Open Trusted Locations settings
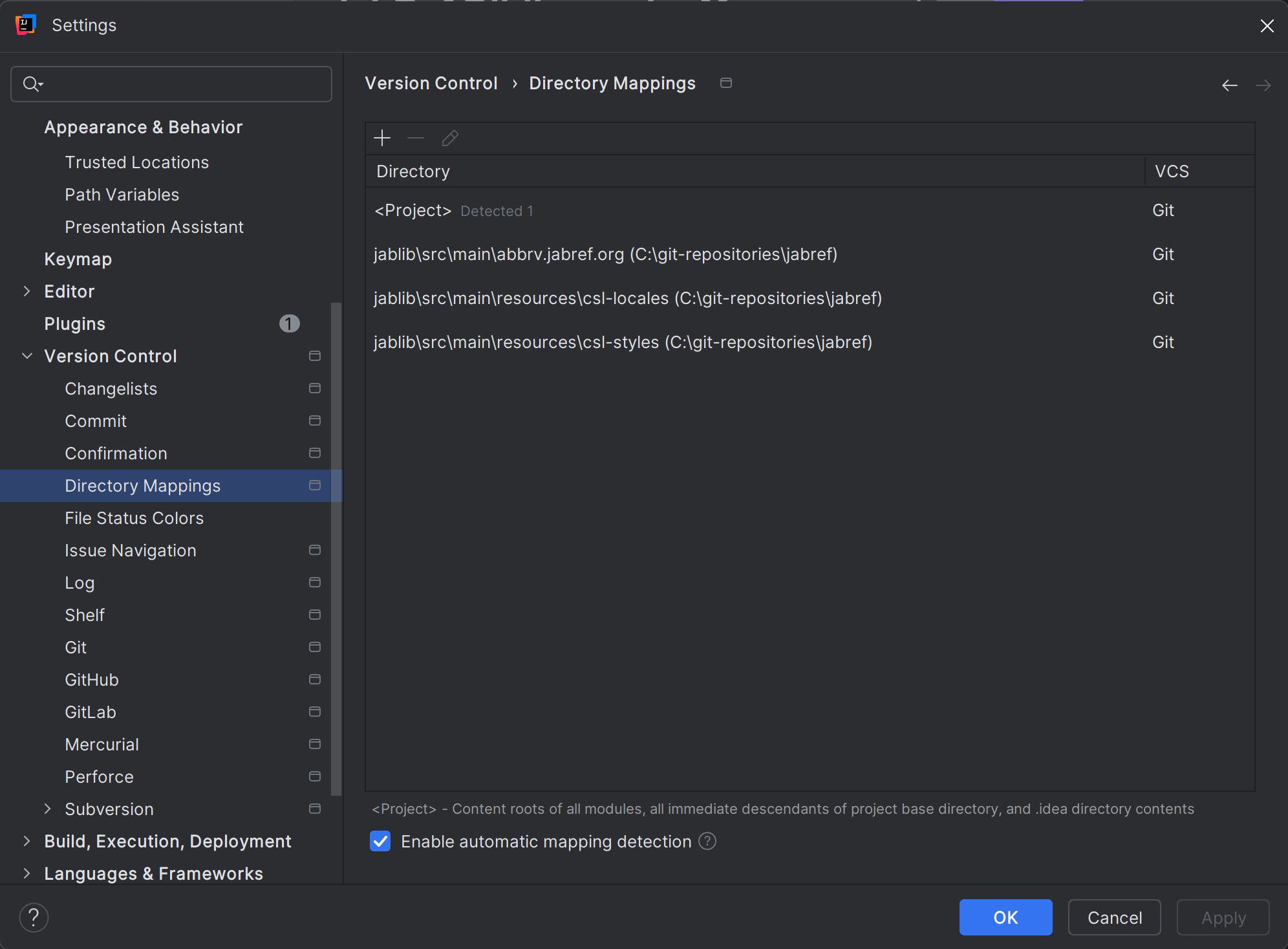 137,162
